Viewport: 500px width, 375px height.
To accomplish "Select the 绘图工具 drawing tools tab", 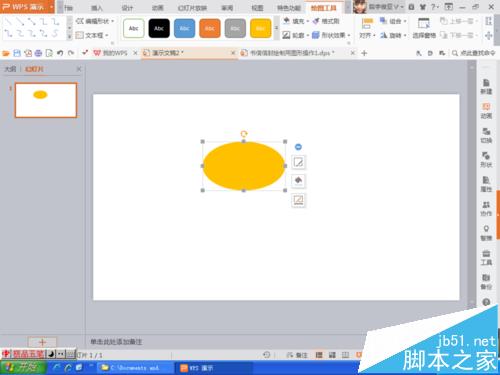I will pyautogui.click(x=323, y=8).
